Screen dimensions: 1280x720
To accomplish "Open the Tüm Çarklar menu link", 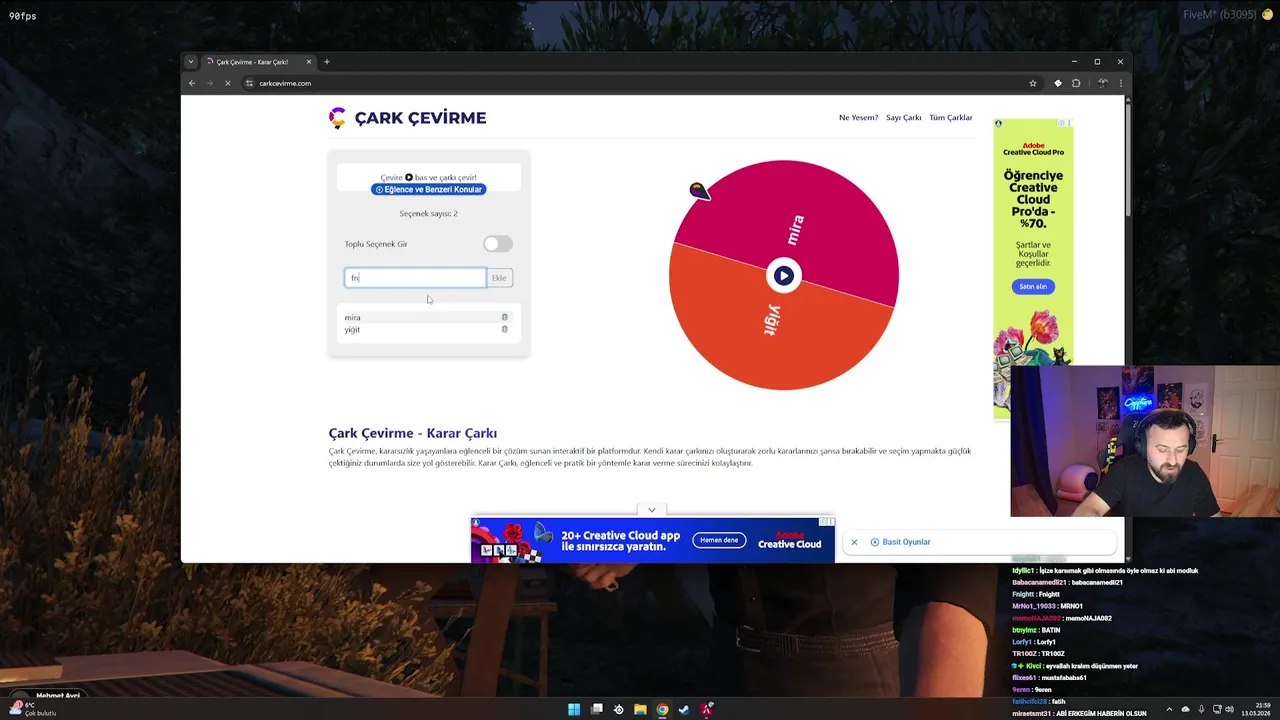I will (950, 118).
